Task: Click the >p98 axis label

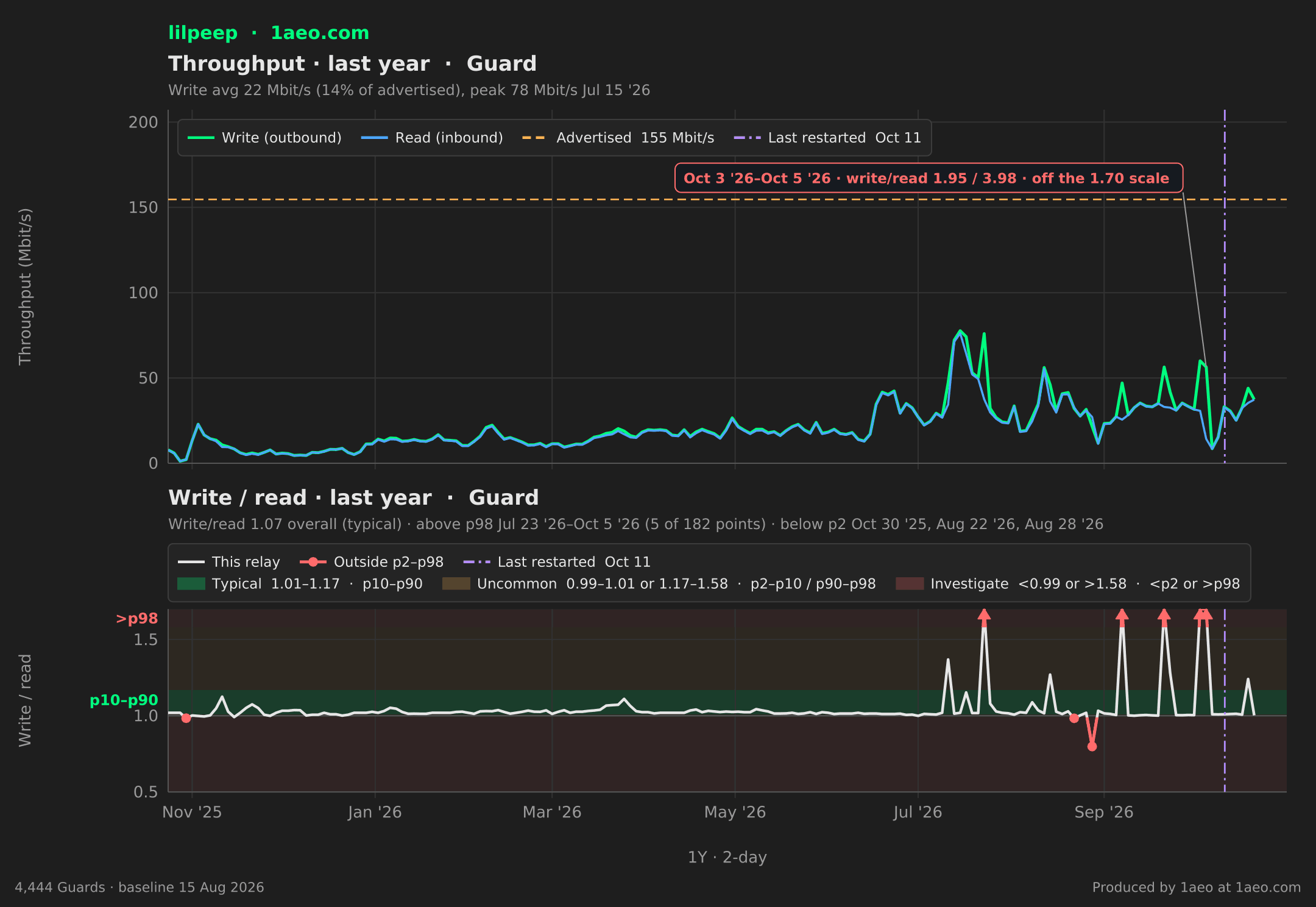Action: click(x=136, y=619)
